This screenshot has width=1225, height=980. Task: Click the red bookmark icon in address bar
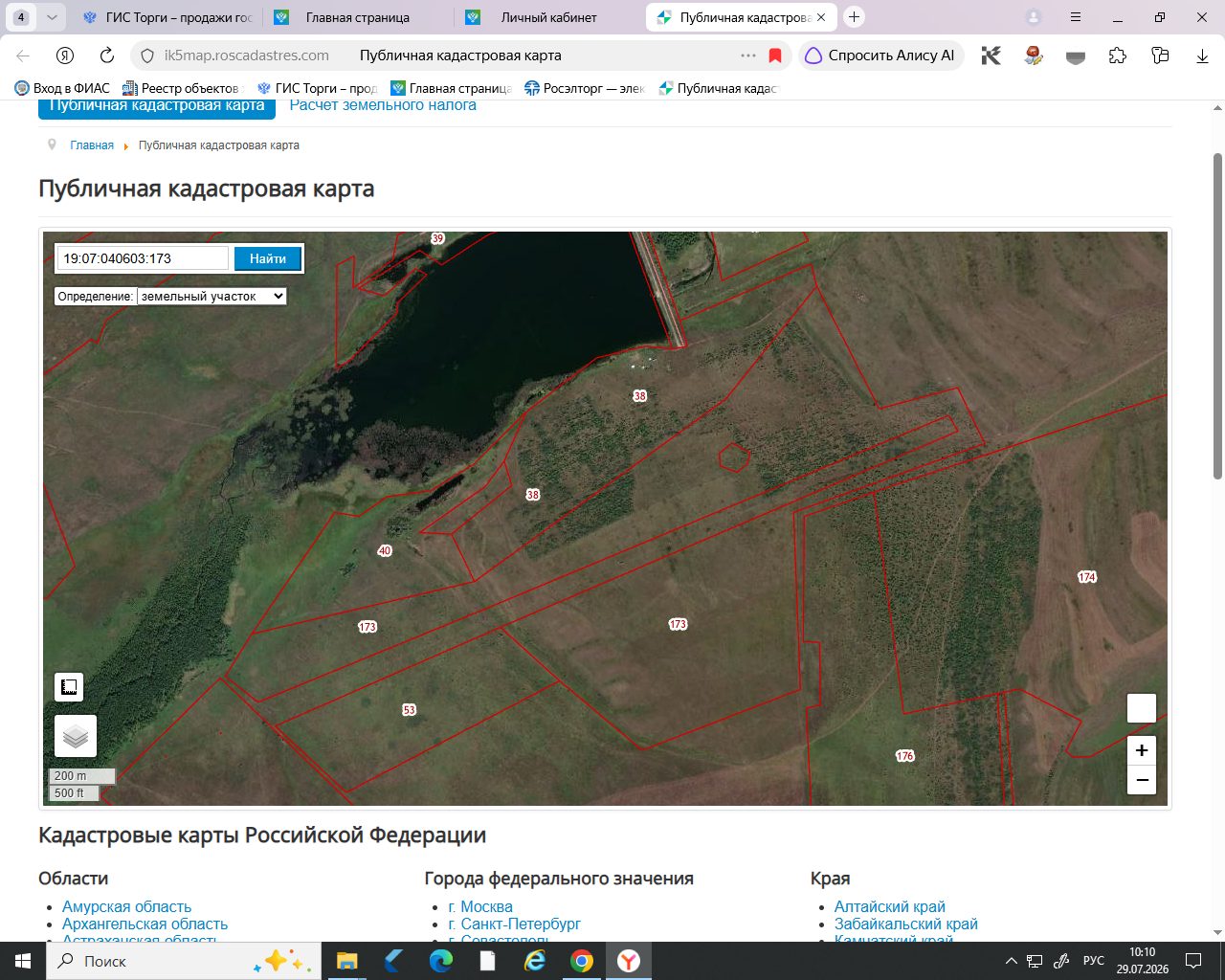775,56
